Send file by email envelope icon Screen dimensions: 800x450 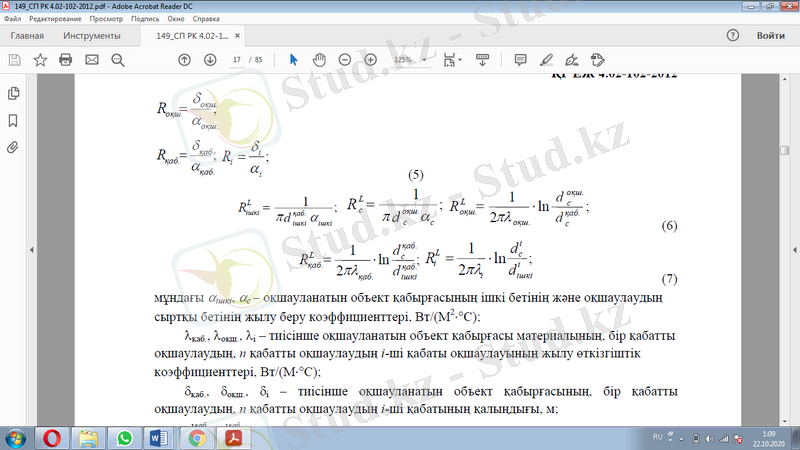click(x=92, y=60)
